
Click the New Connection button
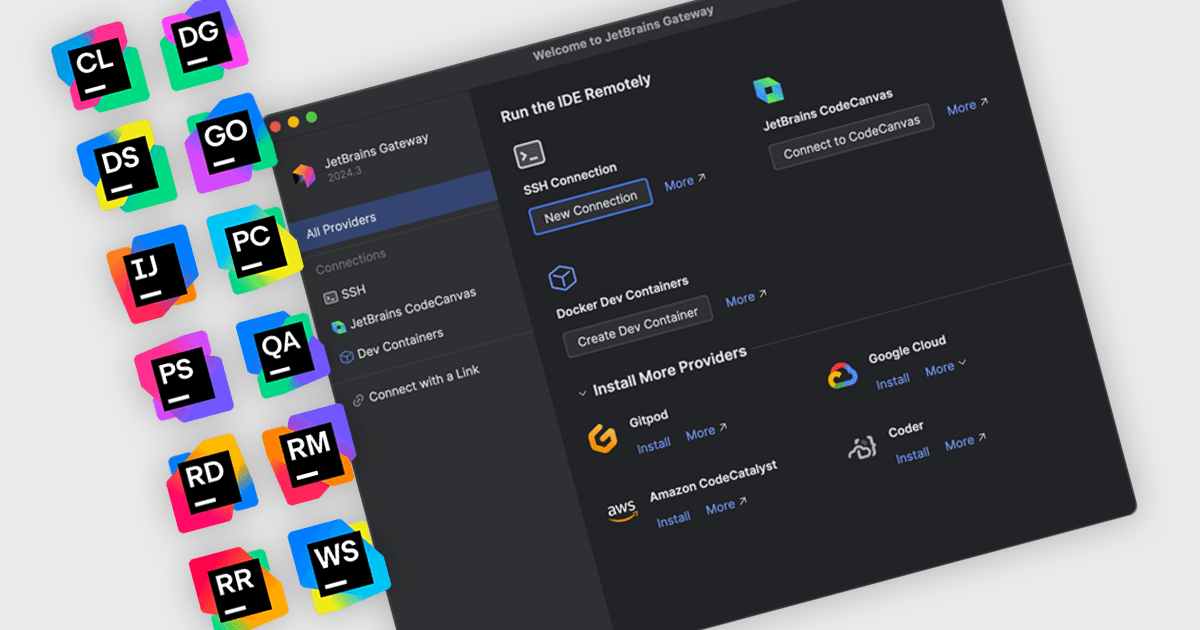coord(591,206)
